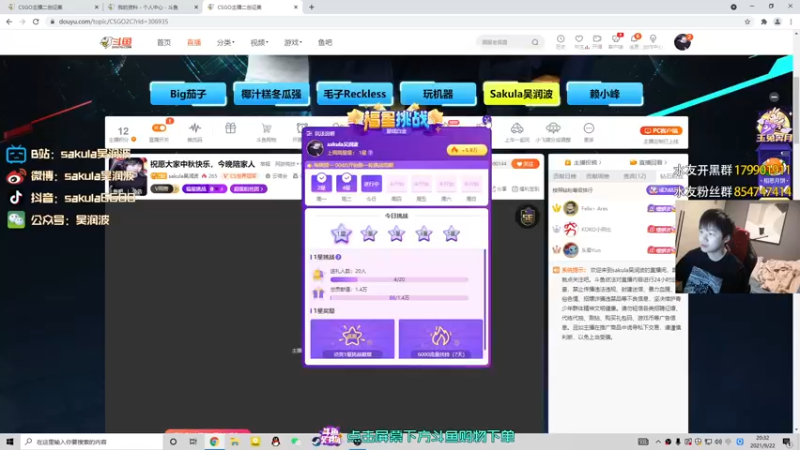Open the super fan group badge
This screenshot has width=800, height=450.
pos(248,189)
